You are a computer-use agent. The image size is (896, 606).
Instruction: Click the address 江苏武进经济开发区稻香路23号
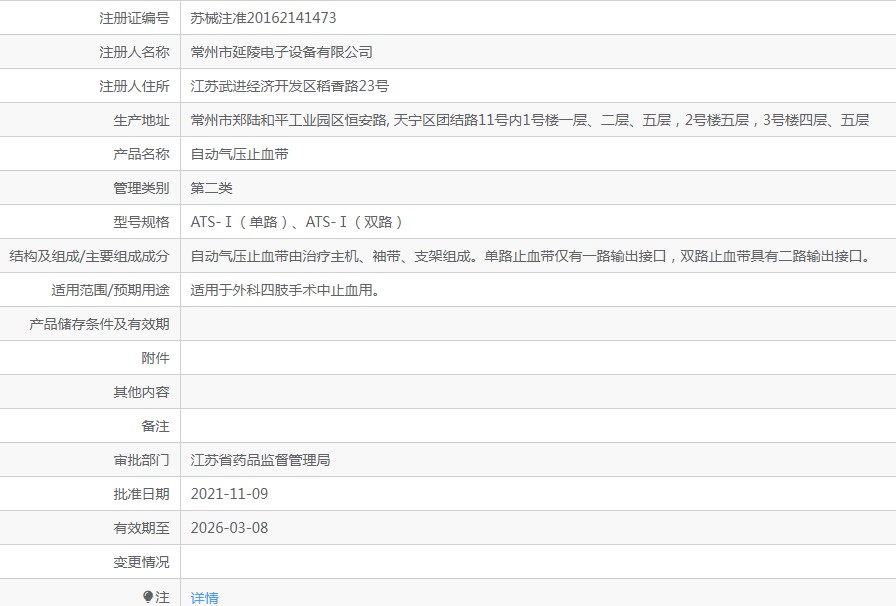coord(290,86)
